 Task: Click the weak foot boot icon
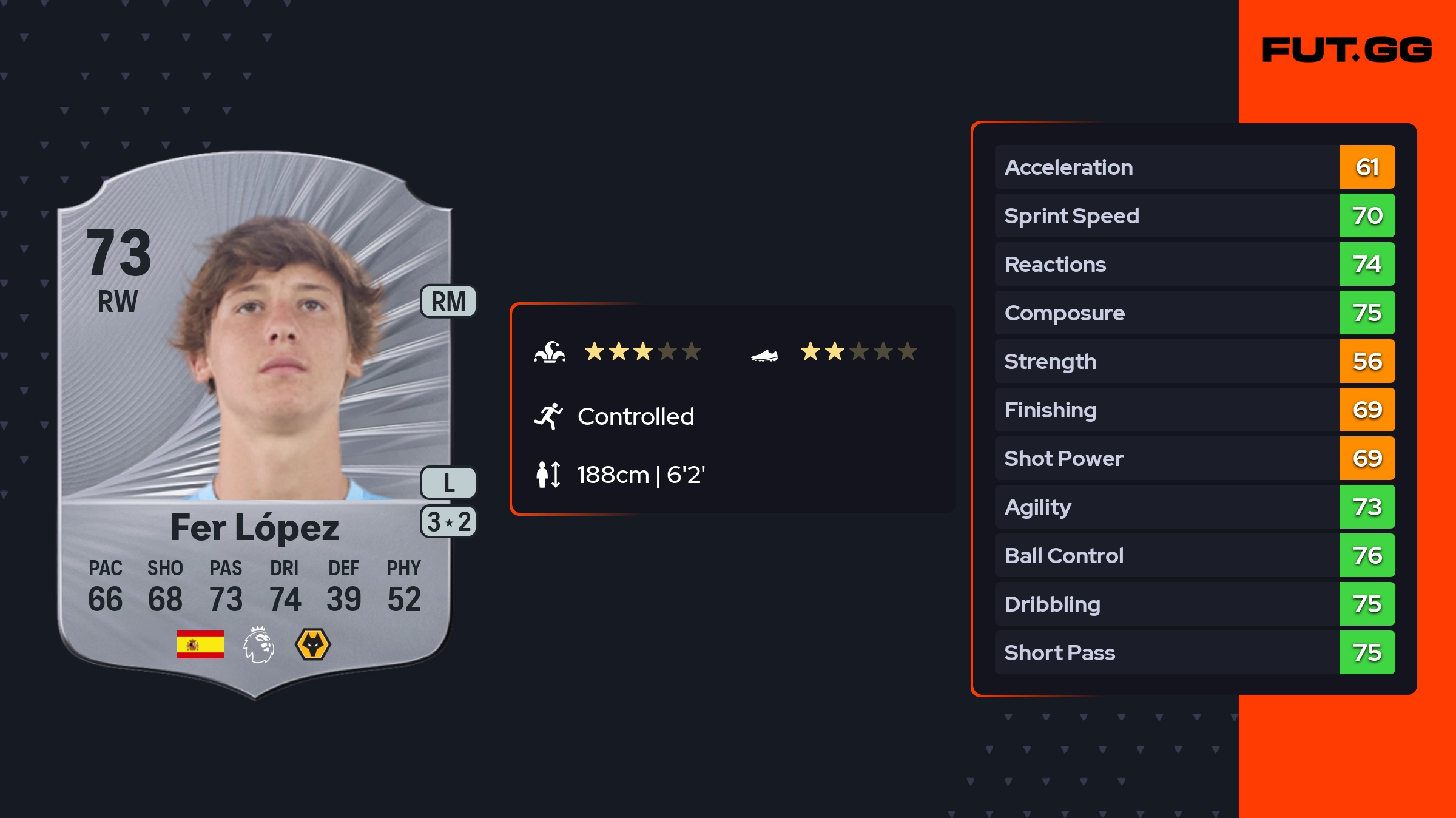(764, 355)
